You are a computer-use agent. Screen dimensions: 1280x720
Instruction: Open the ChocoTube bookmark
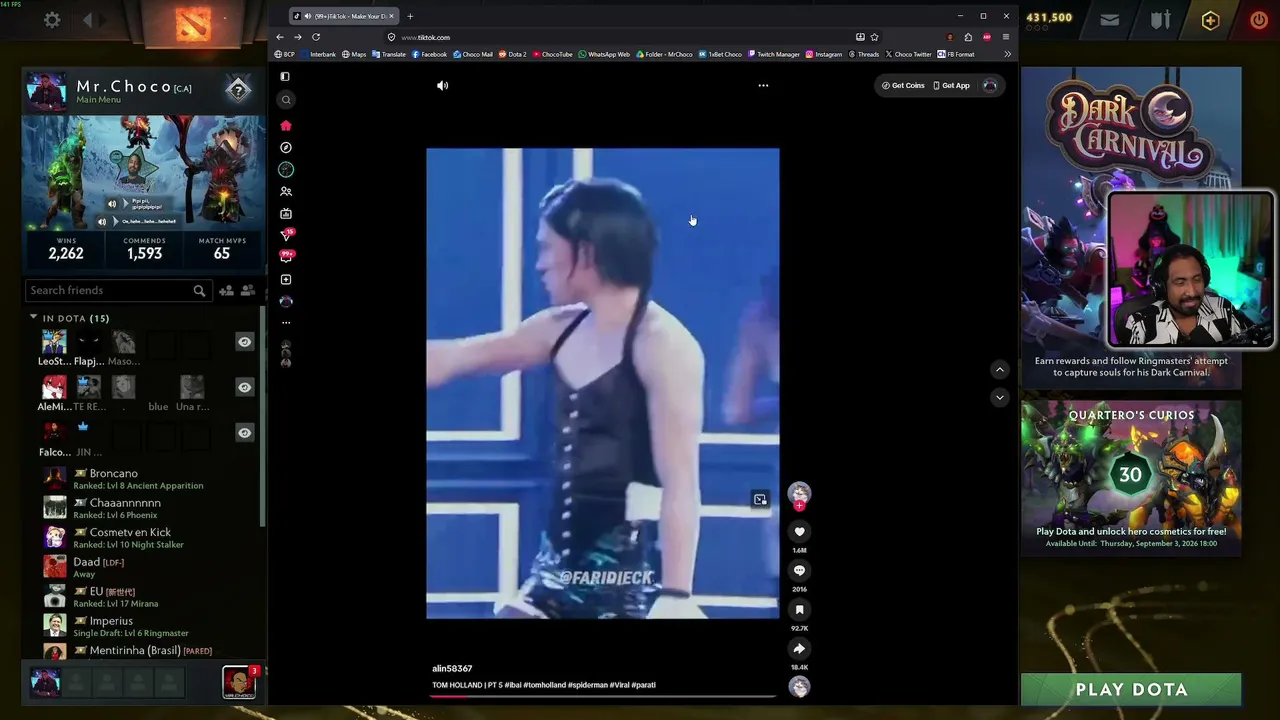click(553, 54)
